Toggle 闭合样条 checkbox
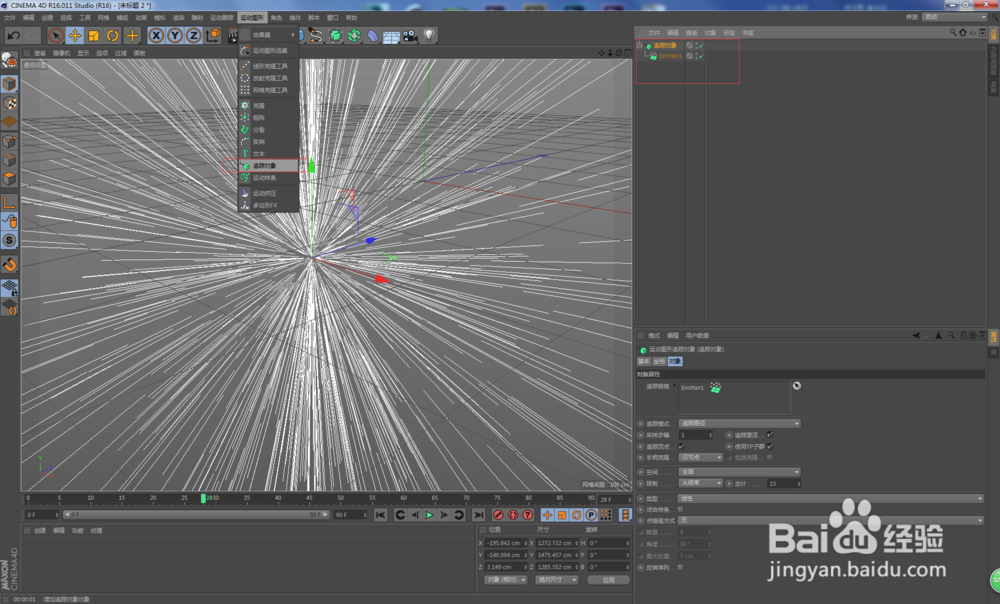The width and height of the screenshot is (1000, 604). click(x=680, y=510)
